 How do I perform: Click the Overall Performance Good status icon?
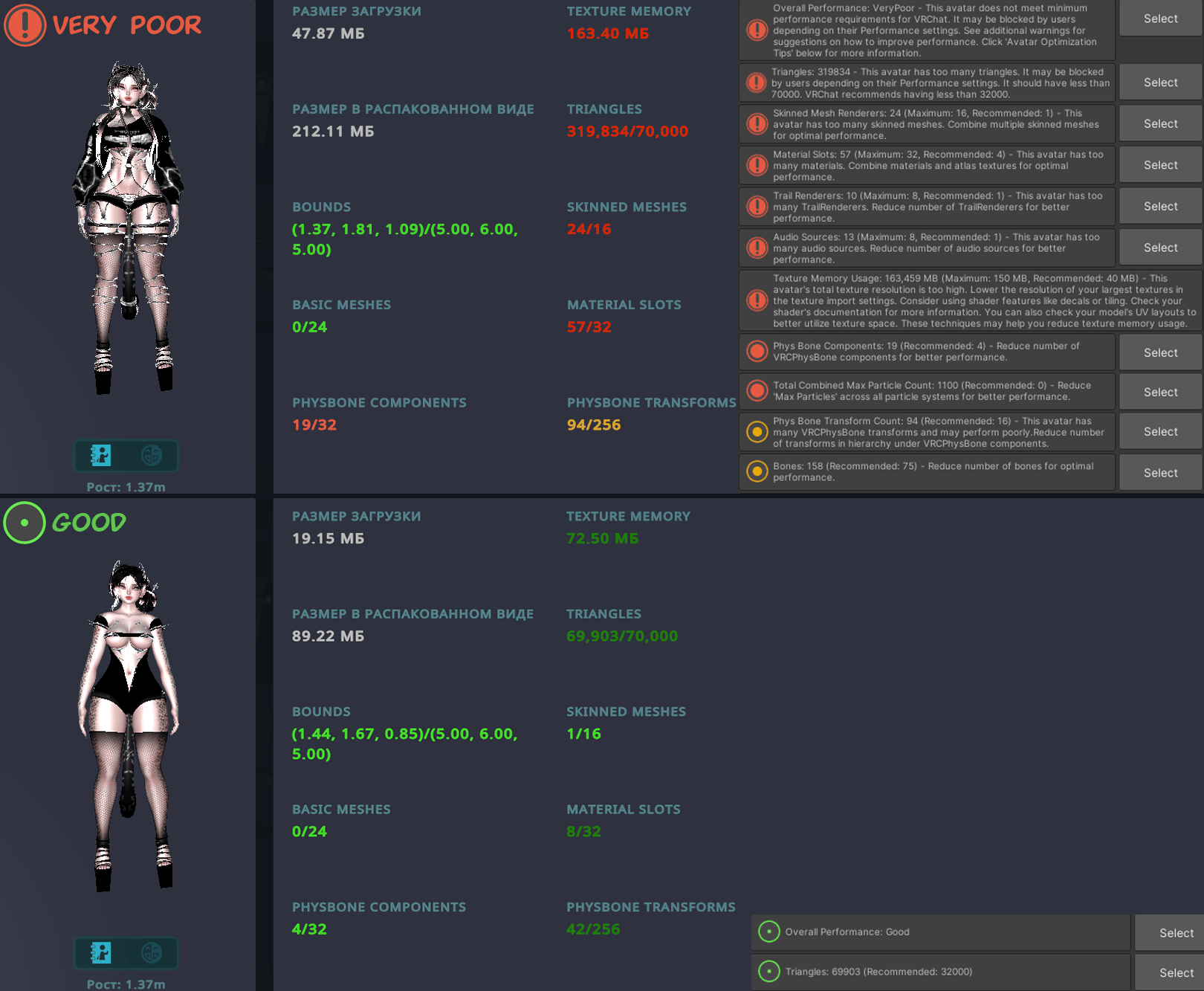(x=769, y=932)
